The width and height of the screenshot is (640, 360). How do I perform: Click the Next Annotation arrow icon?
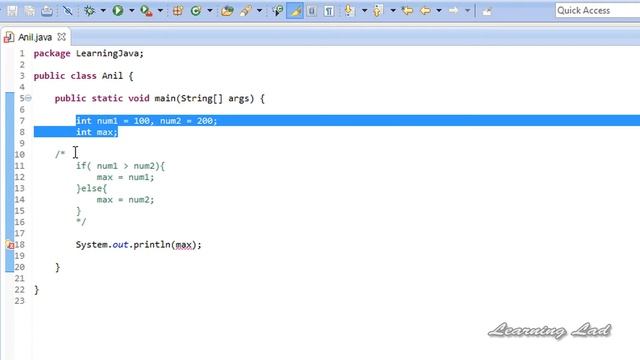[x=349, y=11]
